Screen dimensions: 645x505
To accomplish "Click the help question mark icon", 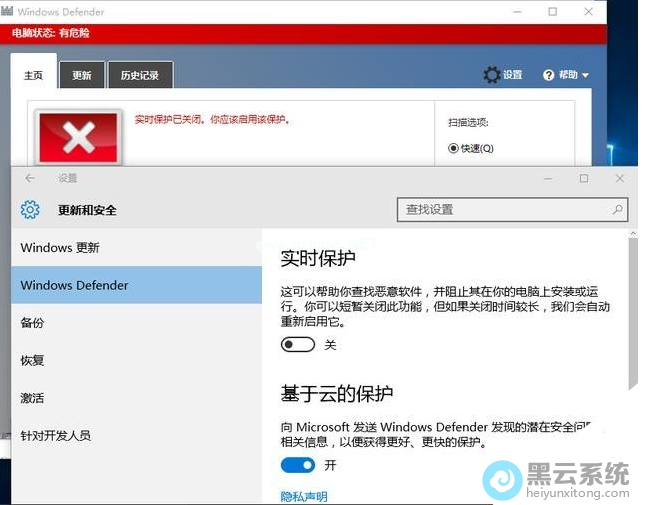I will coord(548,75).
